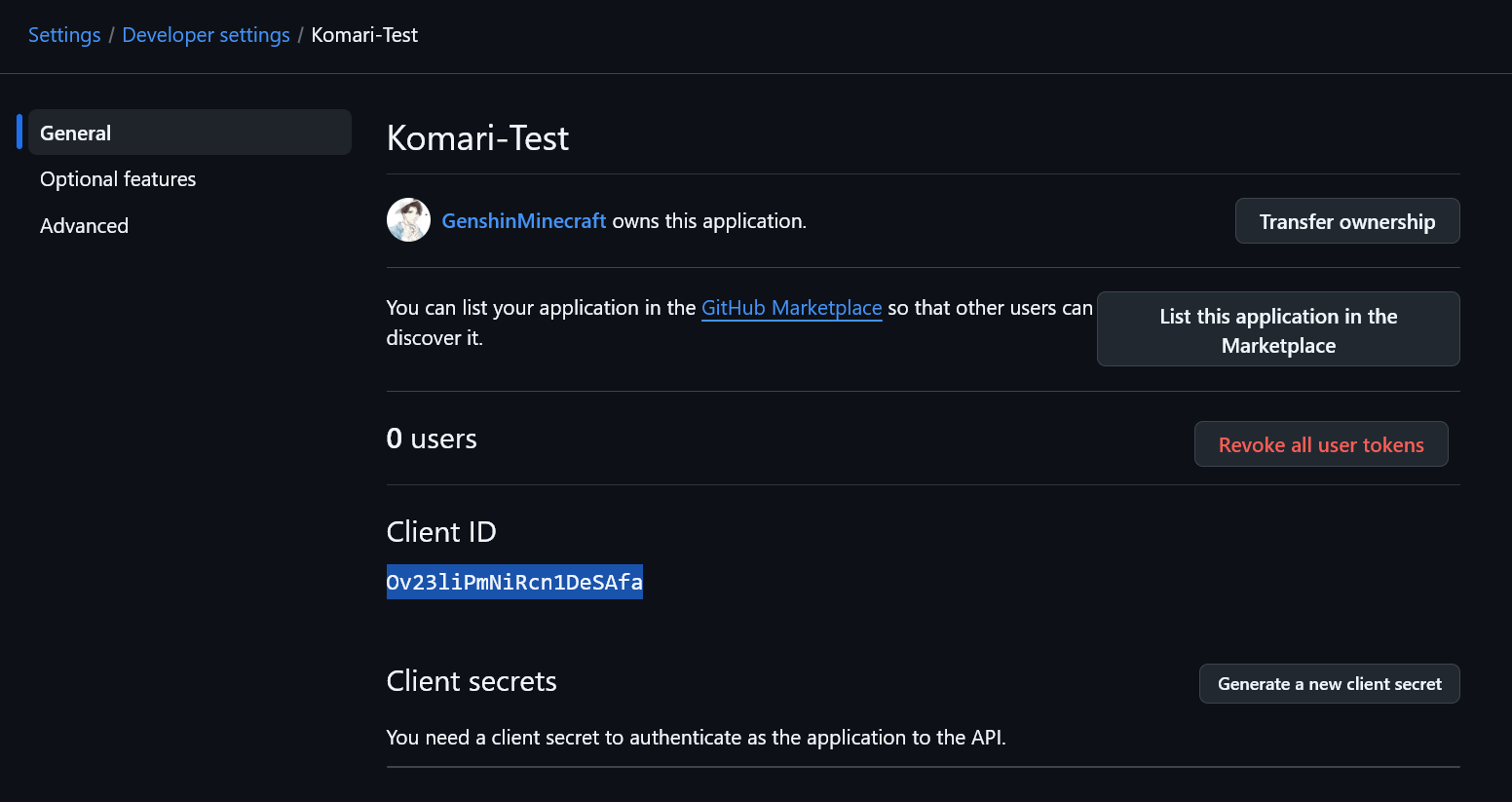Click the Client secrets heading
This screenshot has height=802, width=1512.
click(472, 681)
